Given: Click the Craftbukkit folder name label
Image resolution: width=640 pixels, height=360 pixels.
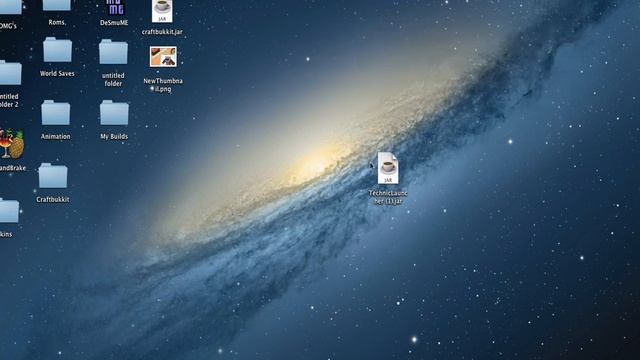Looking at the screenshot, I should [x=53, y=199].
